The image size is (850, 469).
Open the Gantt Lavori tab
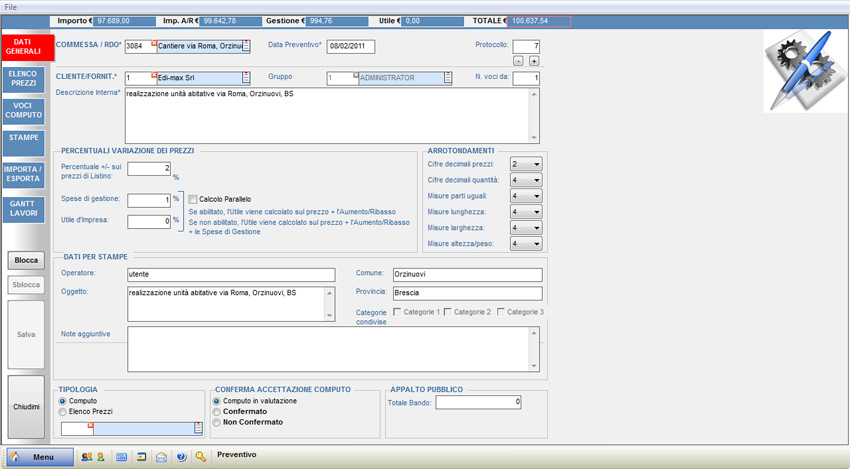[x=23, y=209]
